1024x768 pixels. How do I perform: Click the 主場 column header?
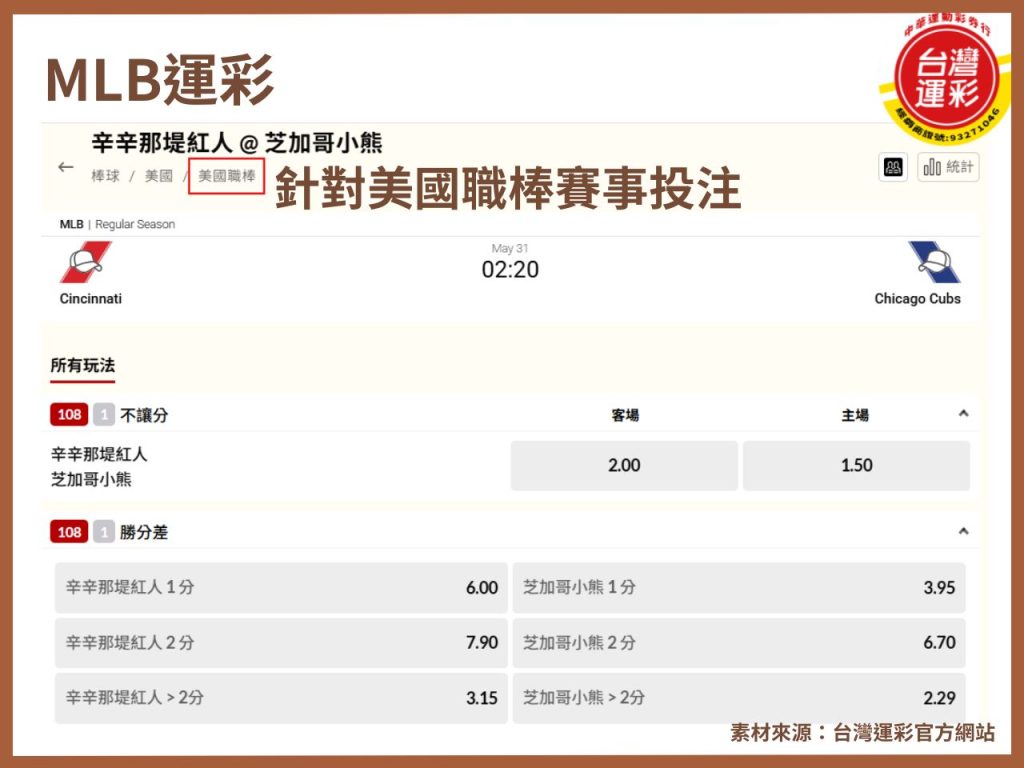click(855, 415)
